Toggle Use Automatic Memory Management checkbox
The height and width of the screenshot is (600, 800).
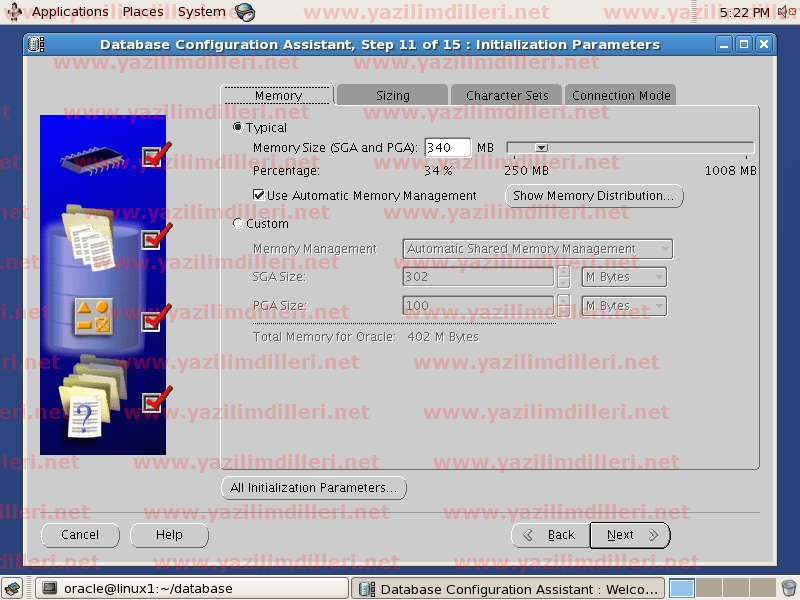[x=259, y=196]
